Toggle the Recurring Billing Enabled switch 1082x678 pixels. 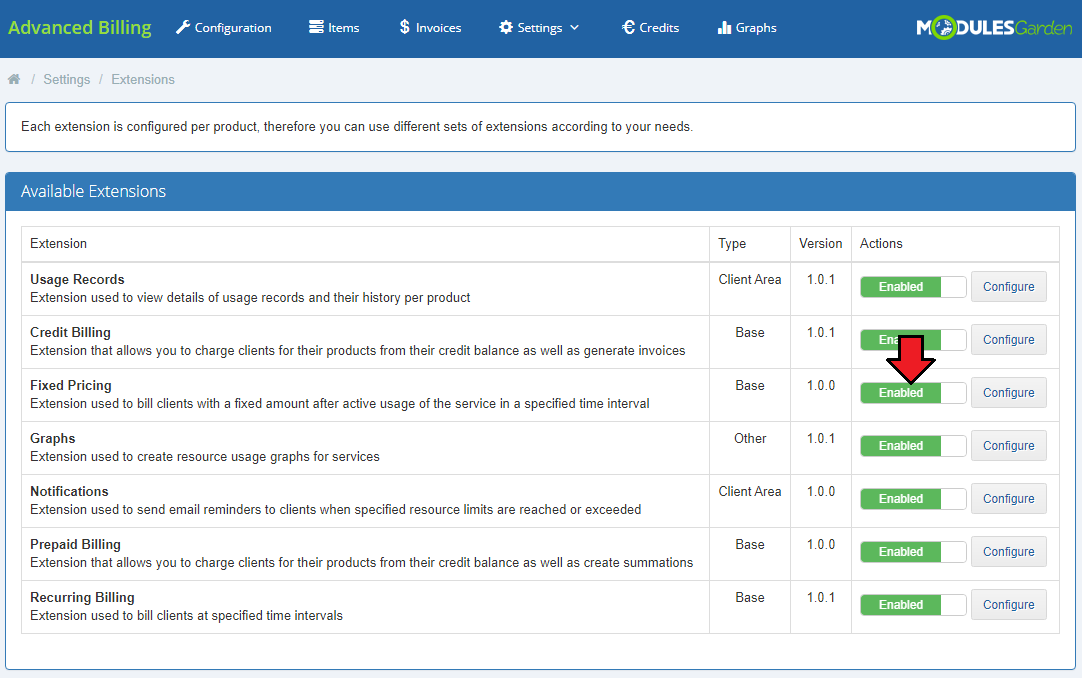(x=913, y=605)
